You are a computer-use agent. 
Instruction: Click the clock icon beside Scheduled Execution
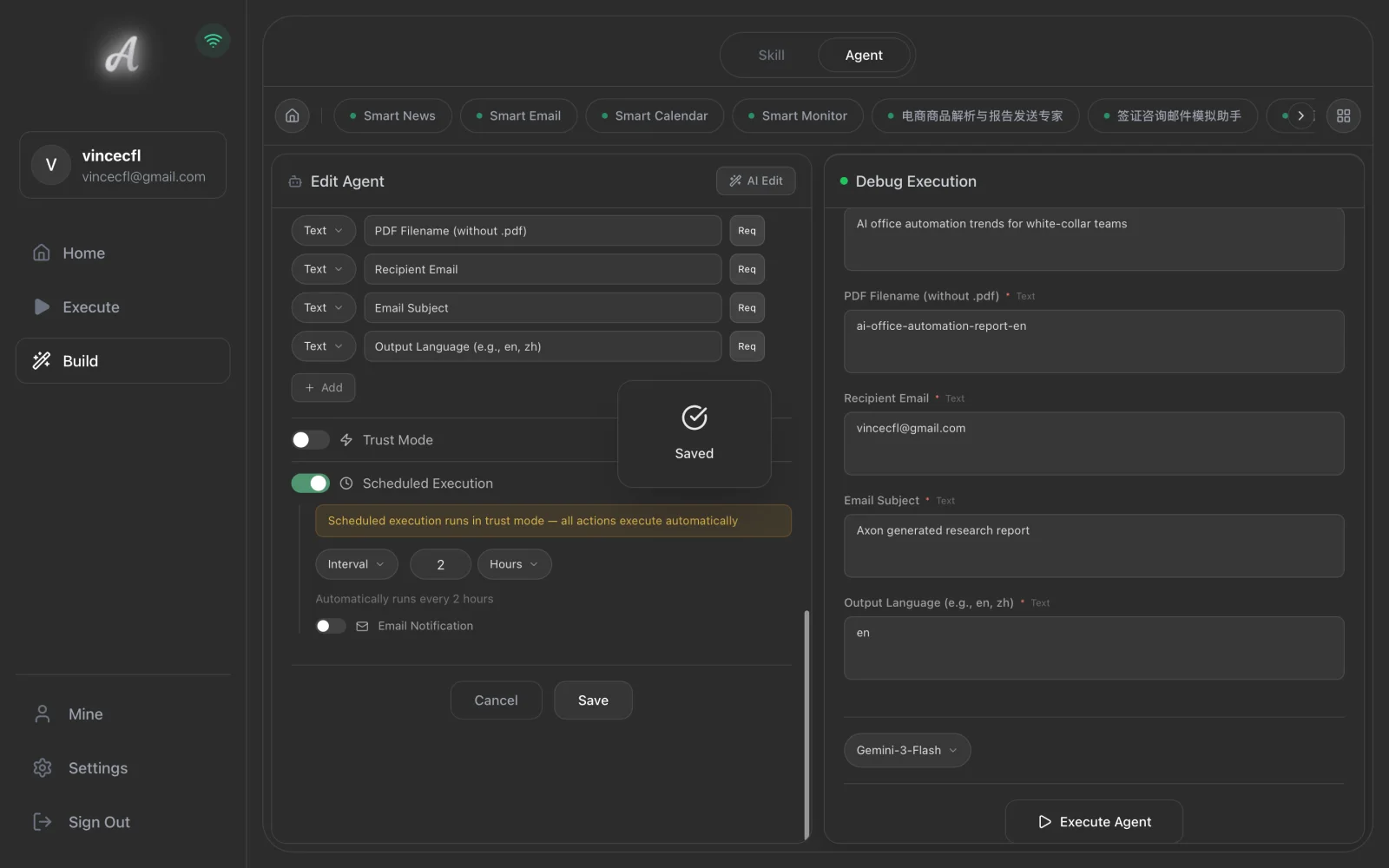[x=346, y=483]
